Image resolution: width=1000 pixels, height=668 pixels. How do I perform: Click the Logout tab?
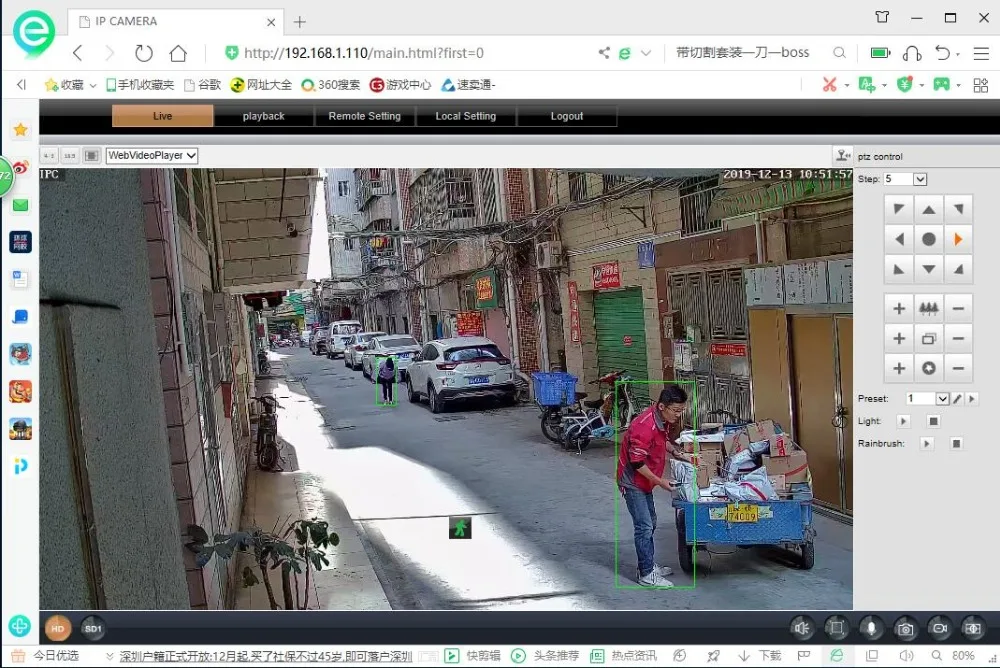pyautogui.click(x=566, y=116)
